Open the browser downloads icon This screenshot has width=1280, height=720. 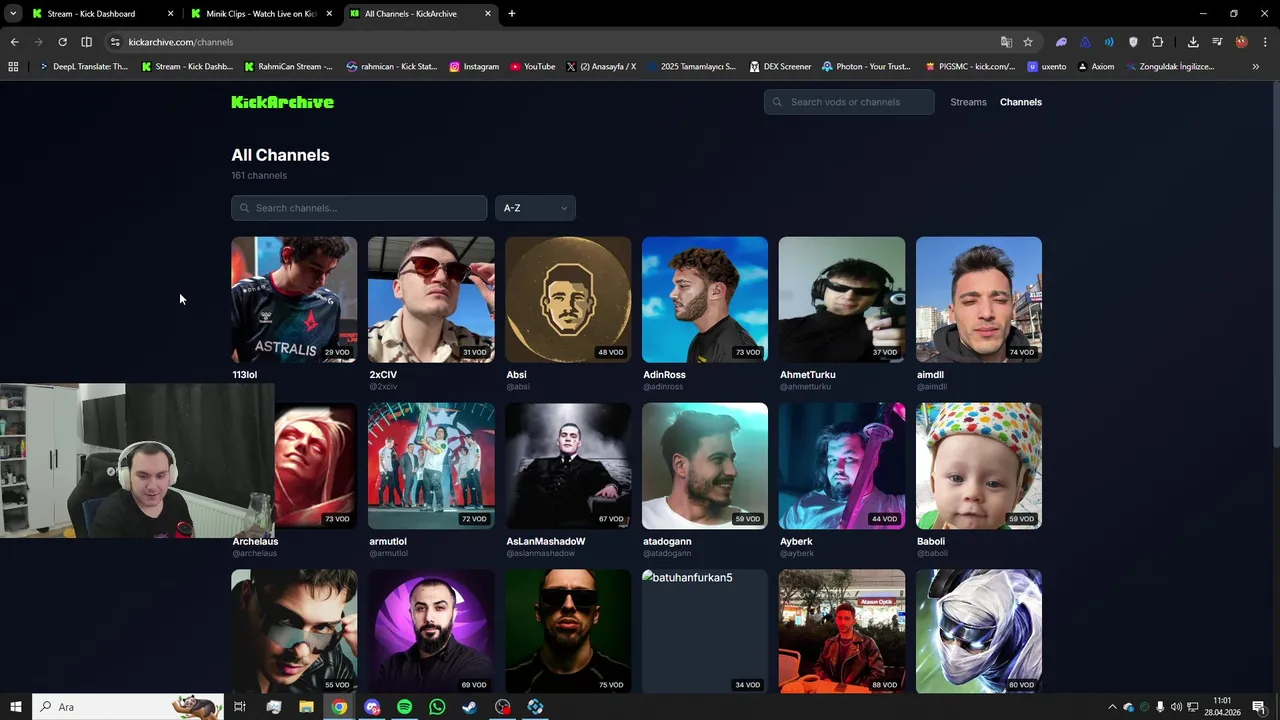coord(1193,42)
